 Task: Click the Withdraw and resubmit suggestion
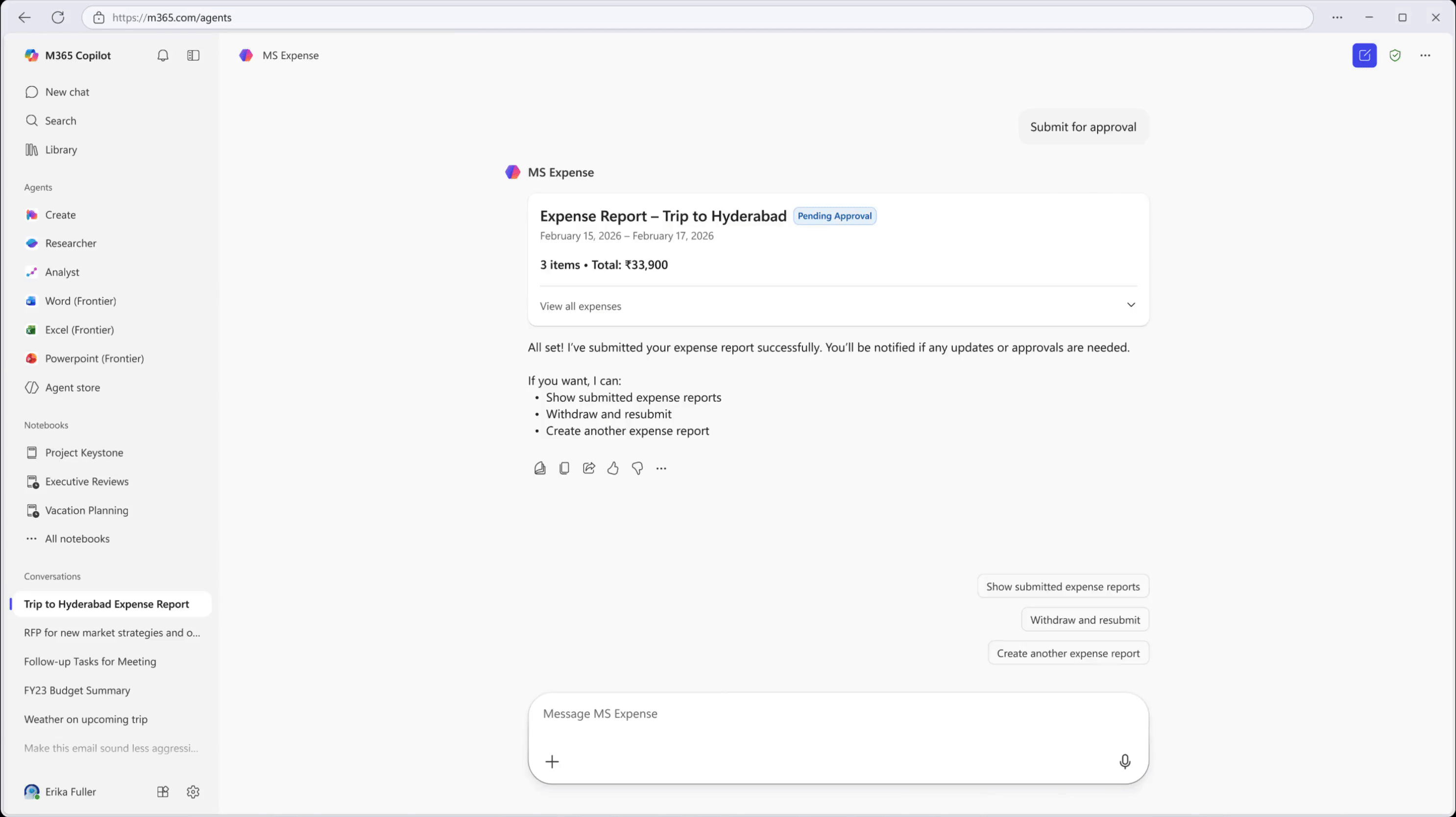(1085, 619)
